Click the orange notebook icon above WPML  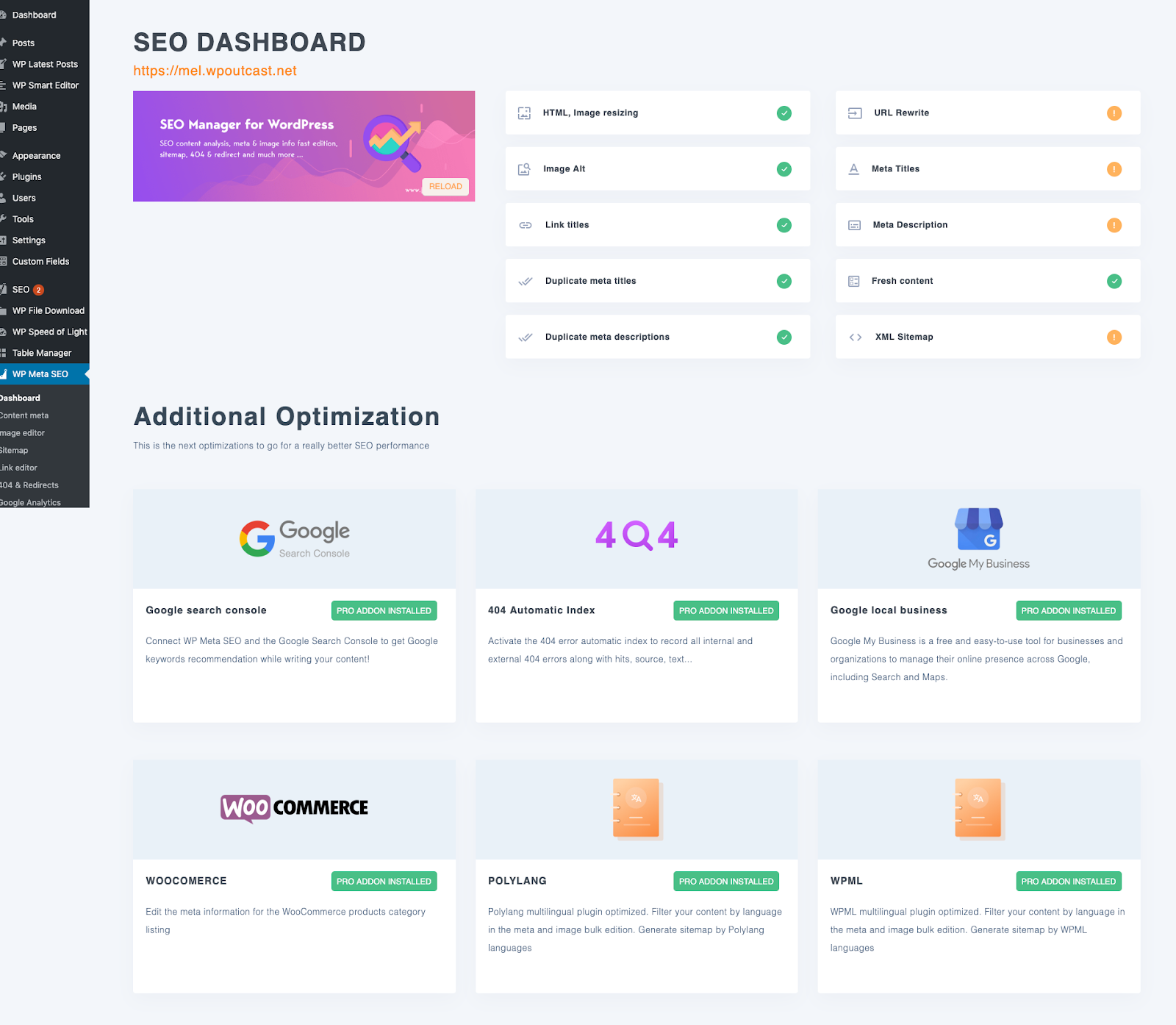point(979,809)
